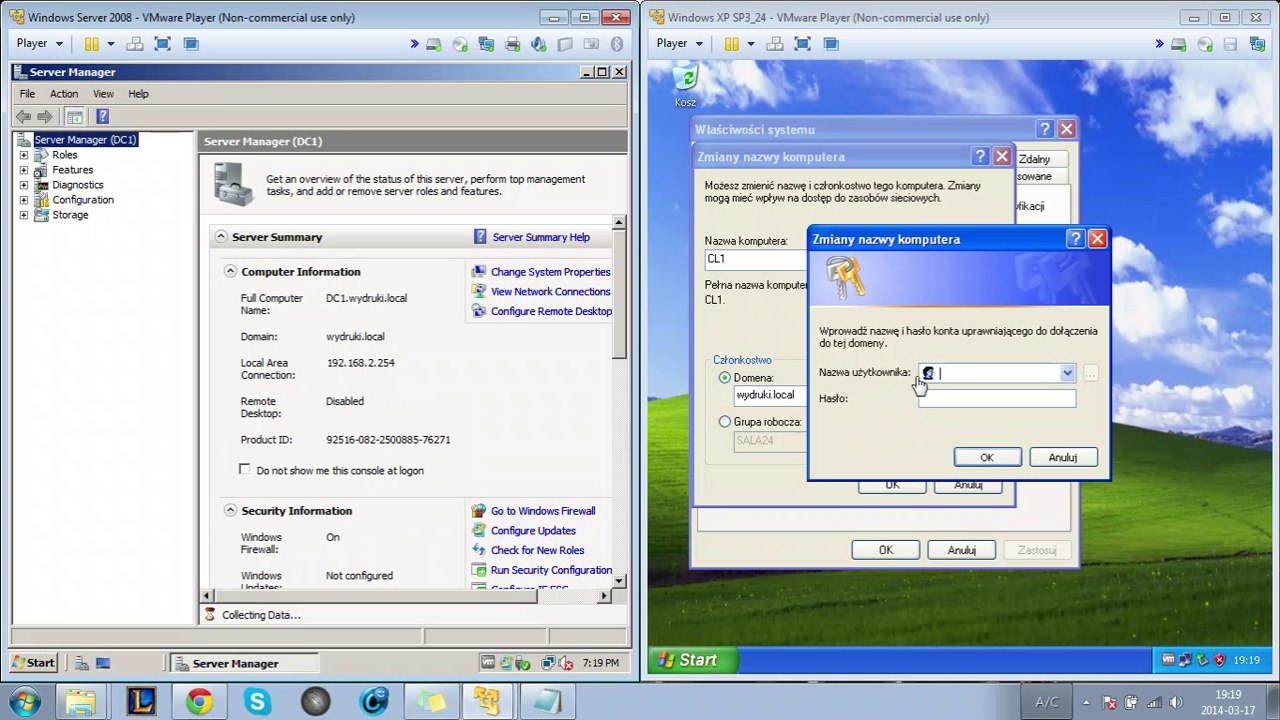Select the Grupa robocza radio button
The image size is (1280, 720).
click(725, 422)
